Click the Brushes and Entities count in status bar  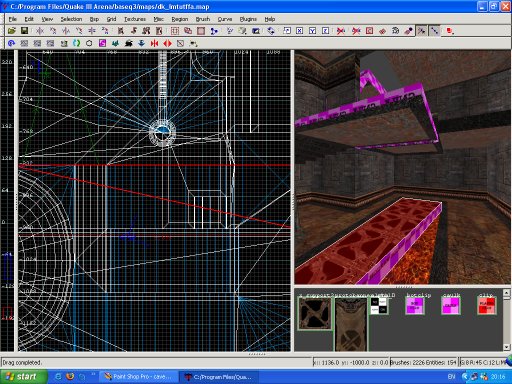pyautogui.click(x=423, y=362)
